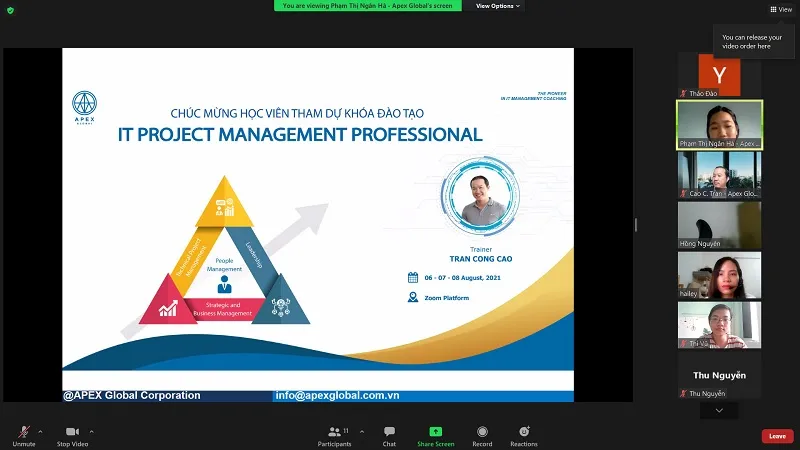Select Cao C. Tran video tile

(719, 174)
